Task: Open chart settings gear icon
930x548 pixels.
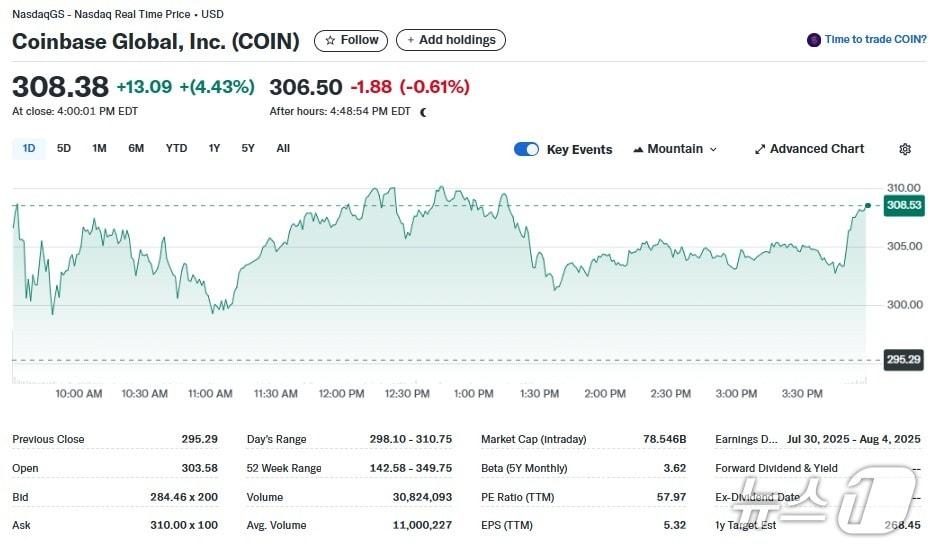Action: tap(905, 149)
